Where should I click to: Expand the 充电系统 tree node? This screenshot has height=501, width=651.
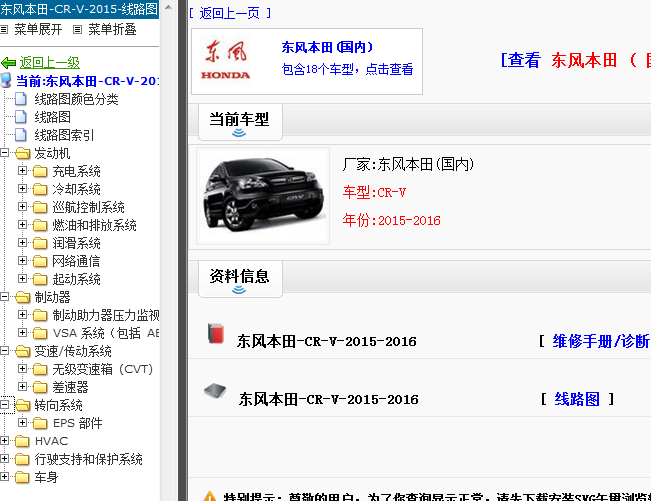pos(22,171)
